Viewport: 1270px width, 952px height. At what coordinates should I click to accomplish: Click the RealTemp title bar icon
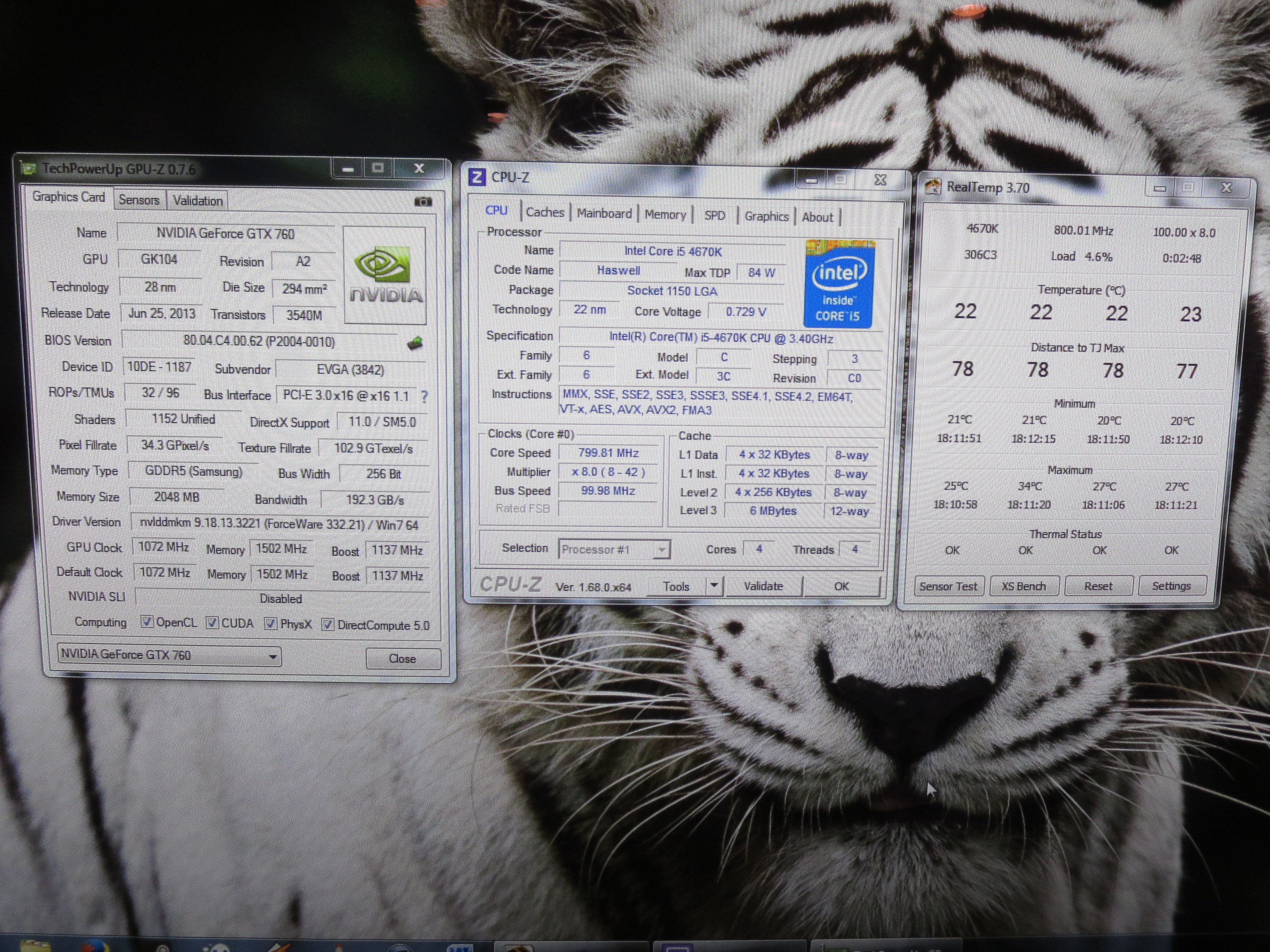click(932, 187)
